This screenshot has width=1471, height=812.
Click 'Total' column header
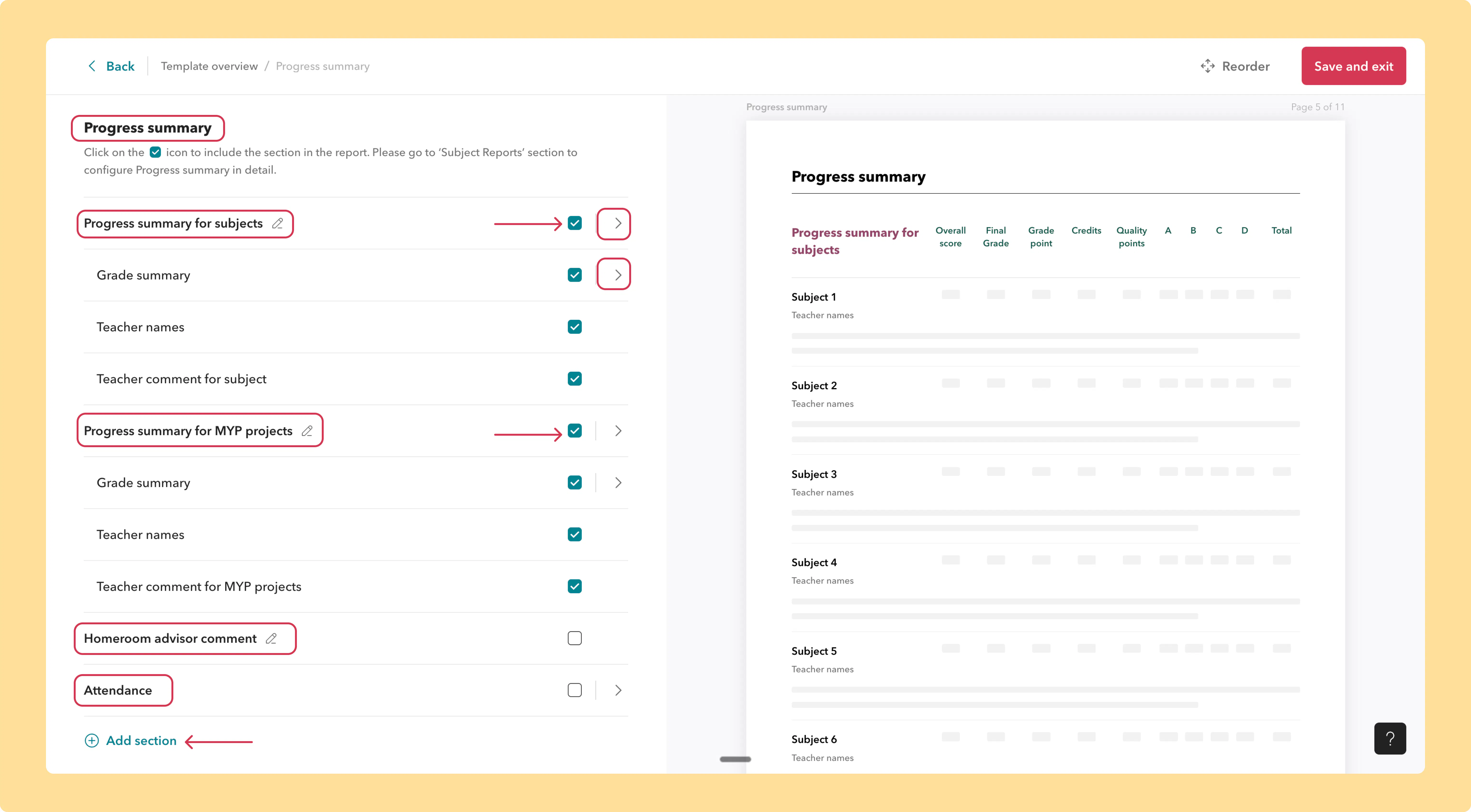(x=1281, y=231)
